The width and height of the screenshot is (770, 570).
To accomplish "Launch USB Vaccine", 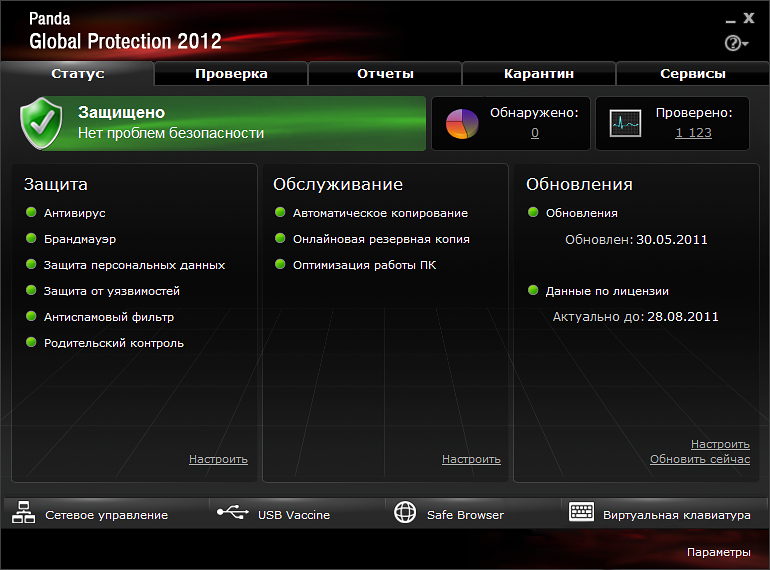I will [294, 515].
